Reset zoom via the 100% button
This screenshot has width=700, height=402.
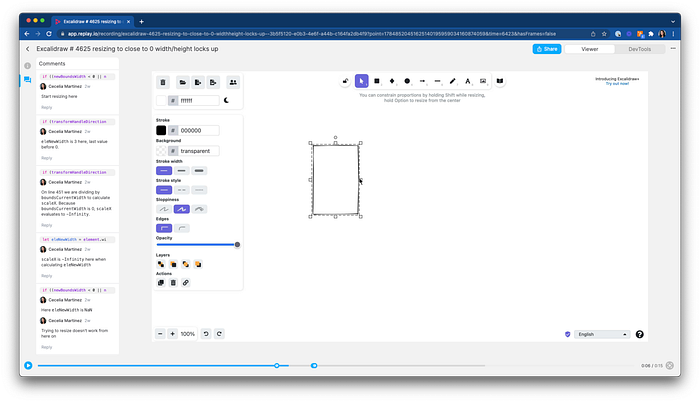[188, 334]
